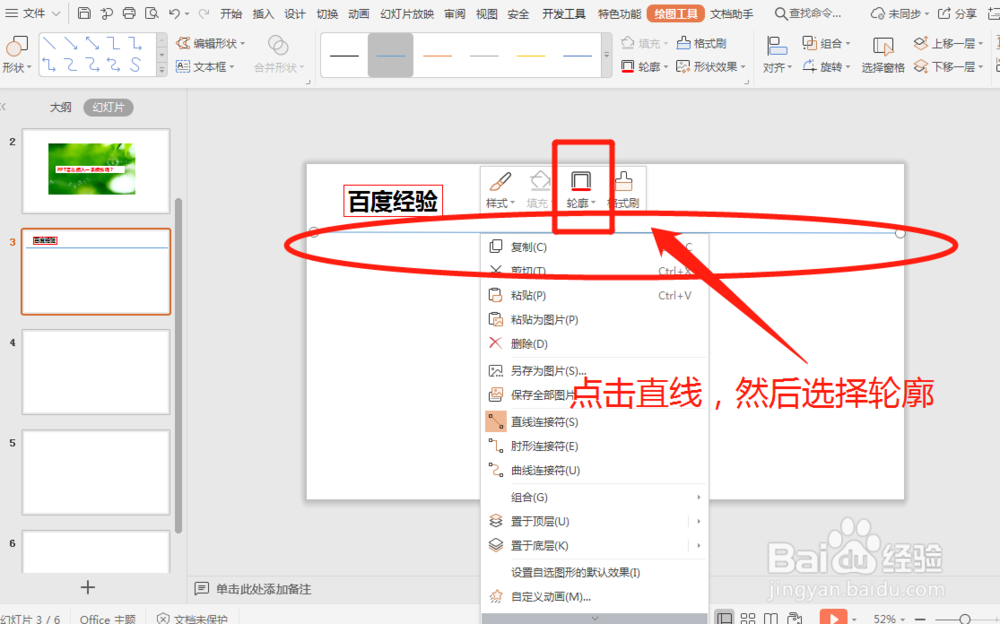
Task: Choose 粘贴为图片(P) from context menu
Action: tap(594, 320)
